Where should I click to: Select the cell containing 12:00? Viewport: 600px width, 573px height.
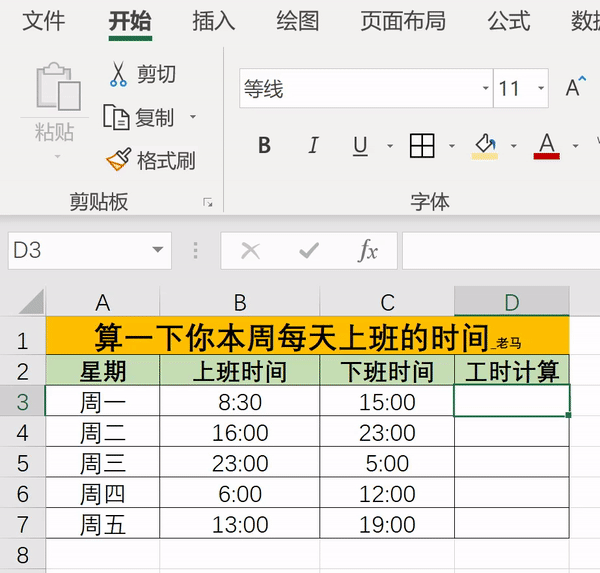387,493
